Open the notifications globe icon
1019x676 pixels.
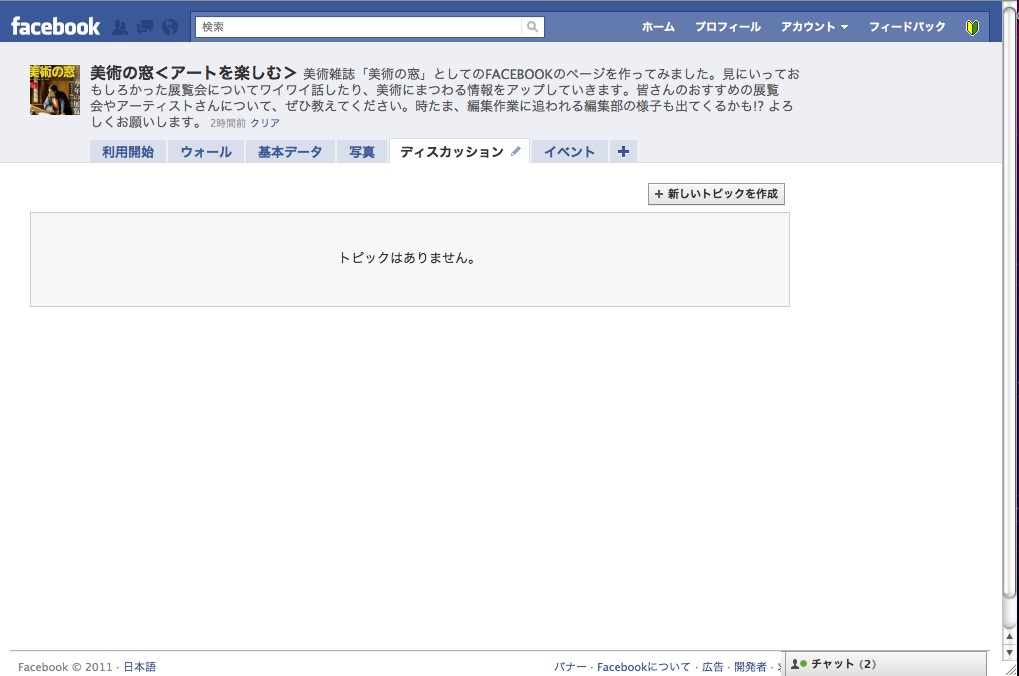[x=170, y=27]
